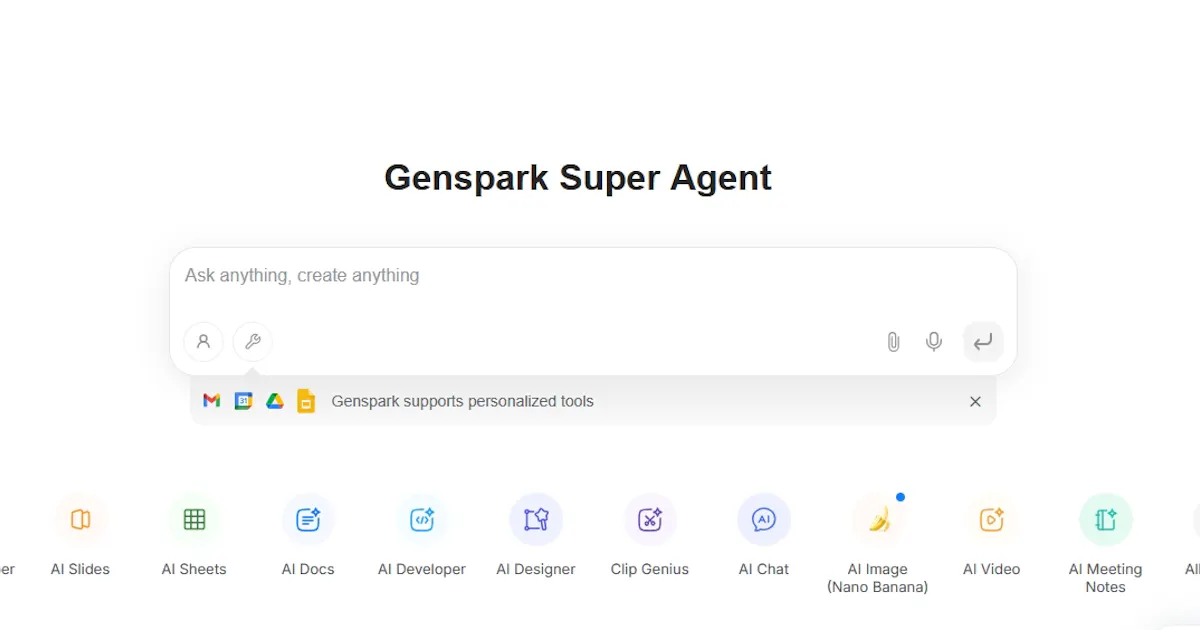Screen dimensions: 1200x630
Task: Open the AI Docs tool icon
Action: pos(308,519)
